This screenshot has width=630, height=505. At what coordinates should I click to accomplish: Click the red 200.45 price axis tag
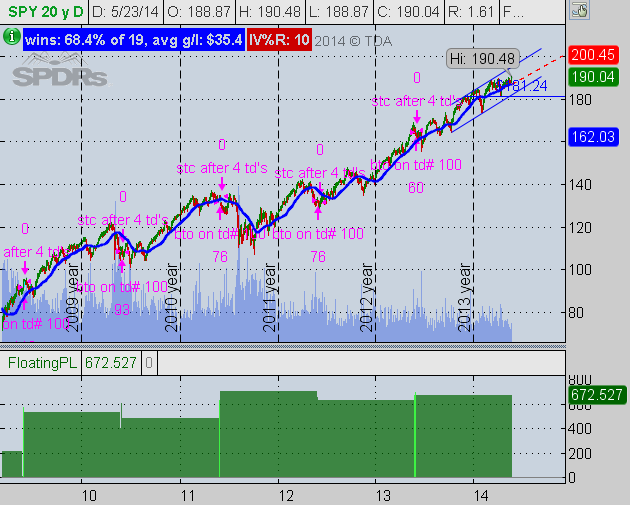[x=593, y=55]
